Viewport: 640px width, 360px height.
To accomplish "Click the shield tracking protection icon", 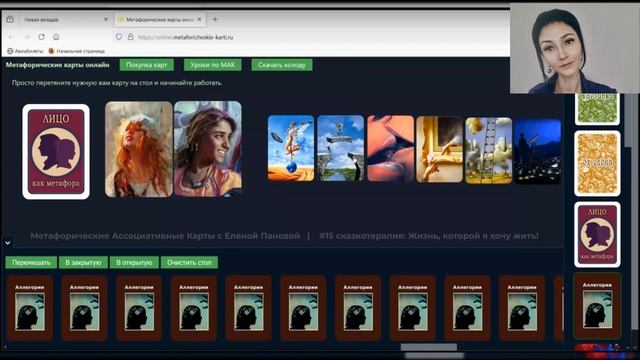I will click(119, 37).
